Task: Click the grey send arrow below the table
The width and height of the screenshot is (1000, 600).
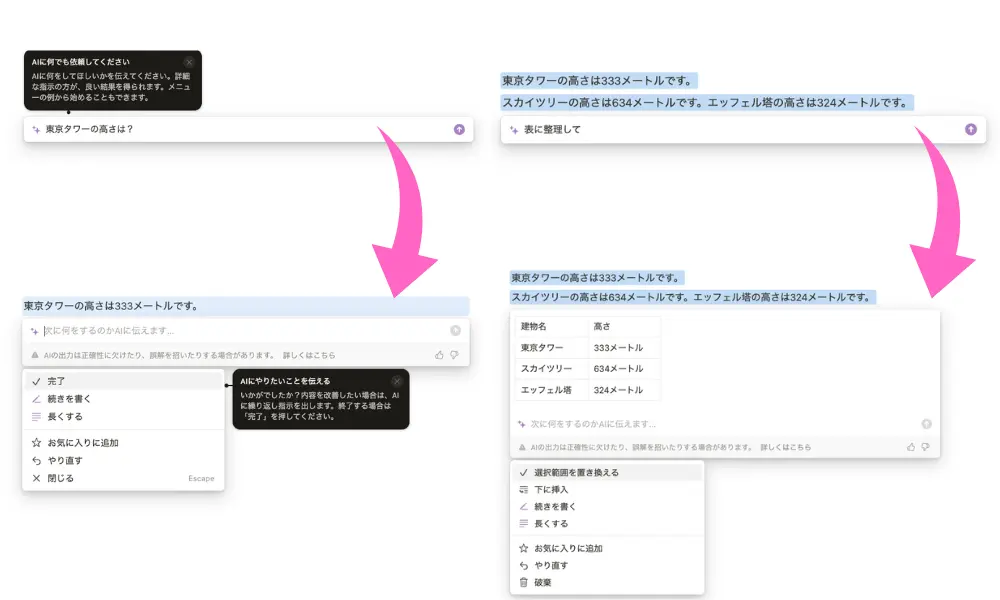Action: tap(926, 424)
